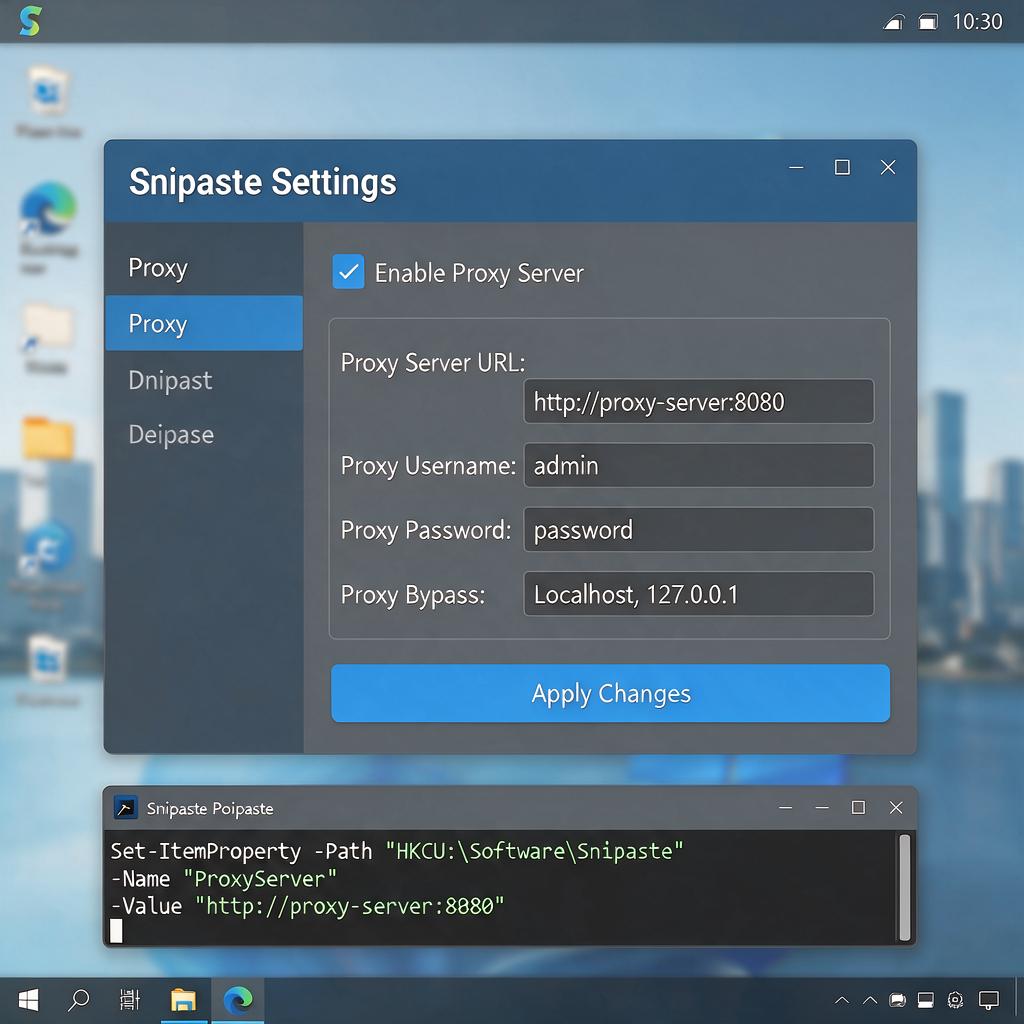Click the Snipaste Settings window title text
This screenshot has height=1024, width=1024.
[x=263, y=182]
